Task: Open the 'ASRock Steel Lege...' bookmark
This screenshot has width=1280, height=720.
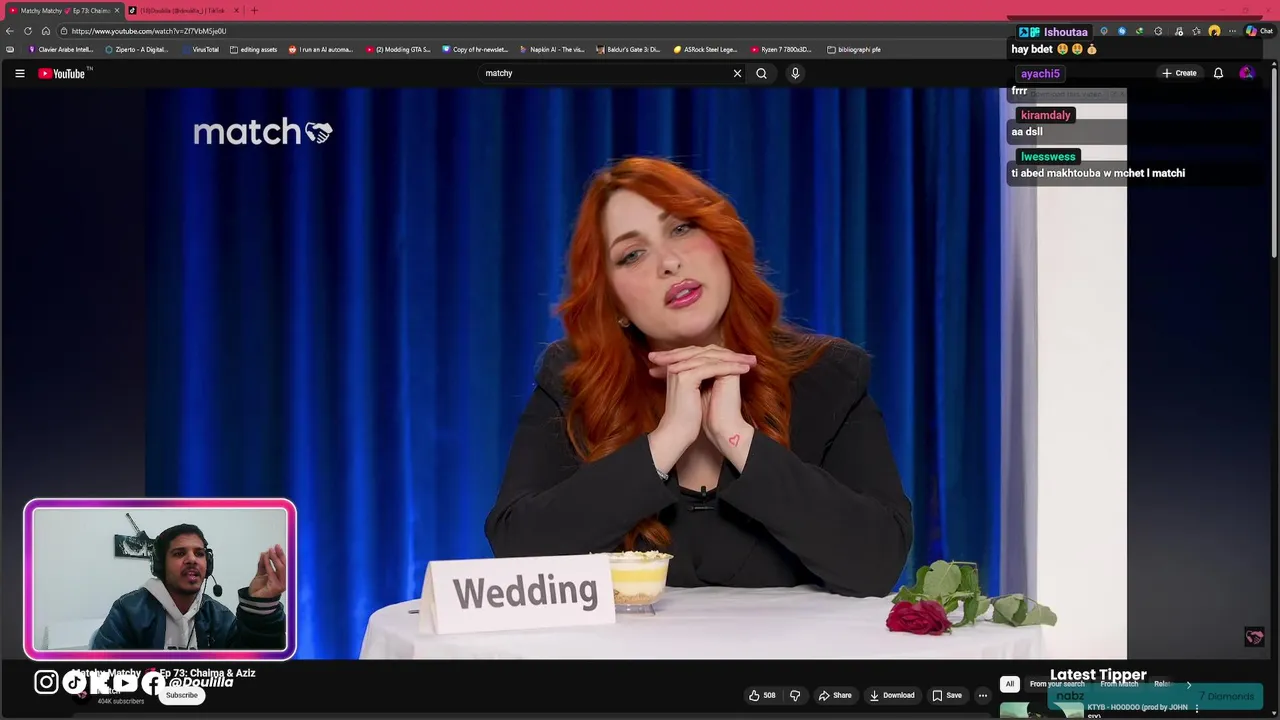Action: click(706, 49)
